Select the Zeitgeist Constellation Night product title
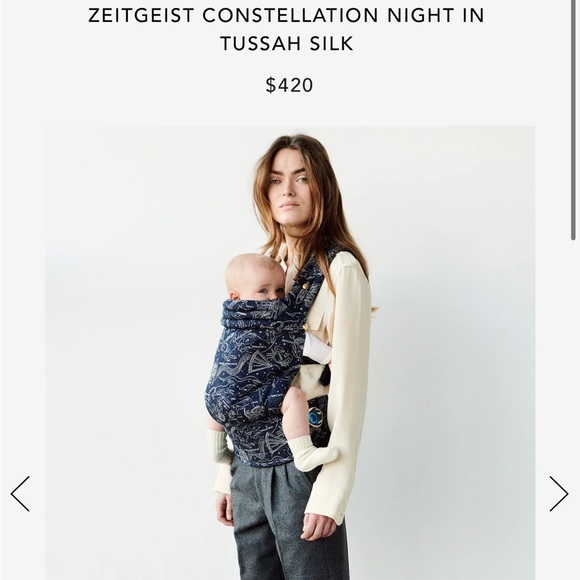The height and width of the screenshot is (580, 580). pos(287,29)
